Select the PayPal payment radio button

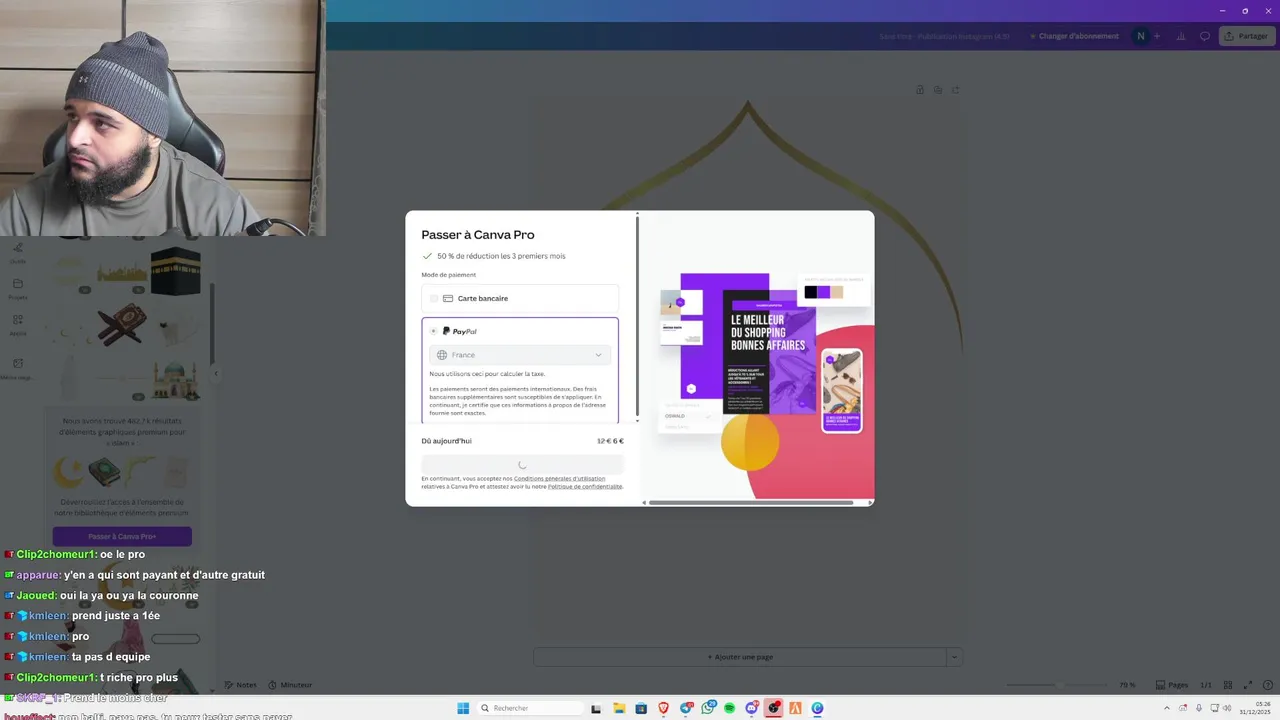[x=433, y=331]
